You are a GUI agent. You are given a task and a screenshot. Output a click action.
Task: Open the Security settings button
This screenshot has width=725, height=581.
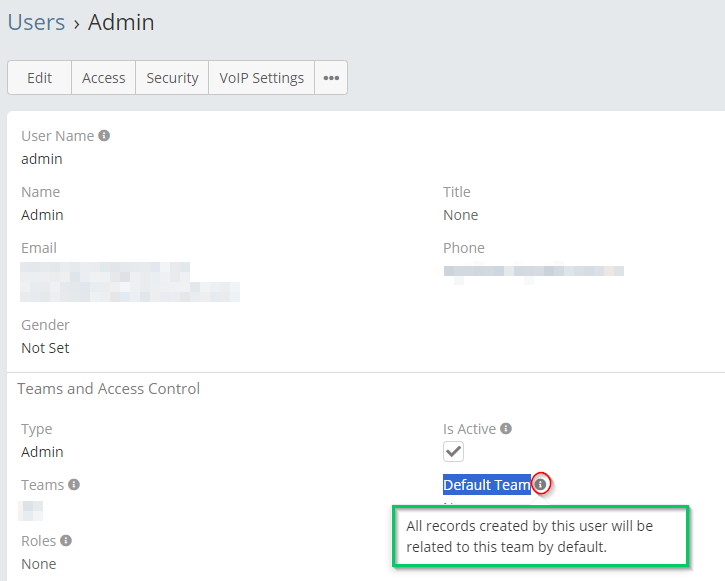tap(172, 78)
